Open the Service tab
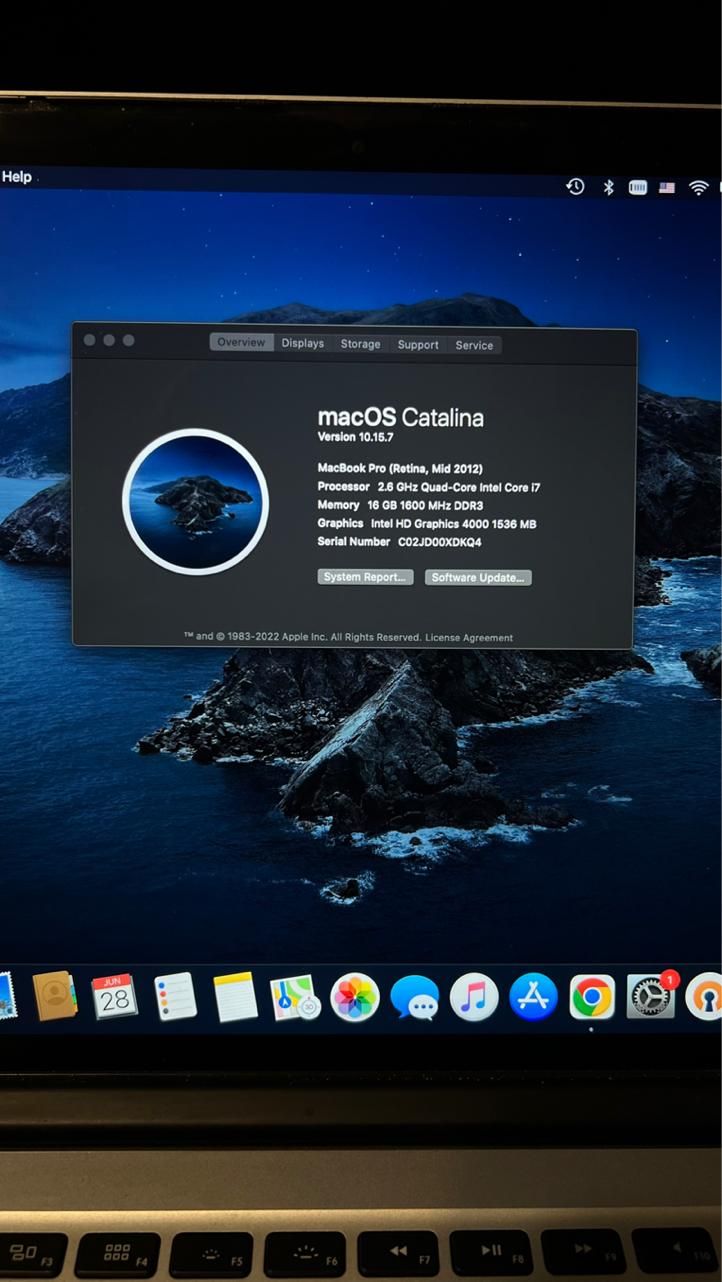This screenshot has width=722, height=1282. pos(474,345)
